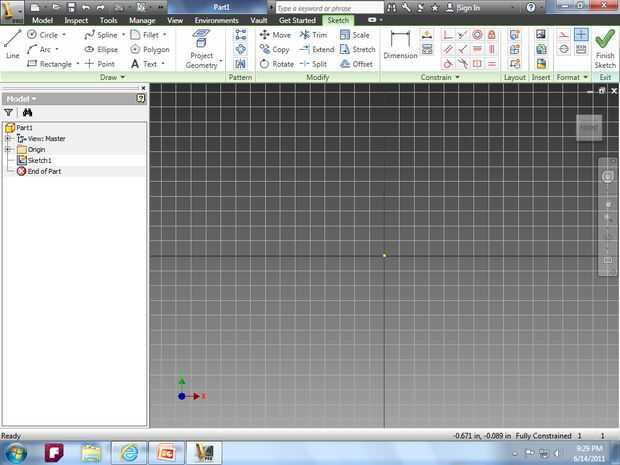Viewport: 620px width, 465px height.
Task: Open the Spline tool dropdown arrow
Action: tap(123, 35)
